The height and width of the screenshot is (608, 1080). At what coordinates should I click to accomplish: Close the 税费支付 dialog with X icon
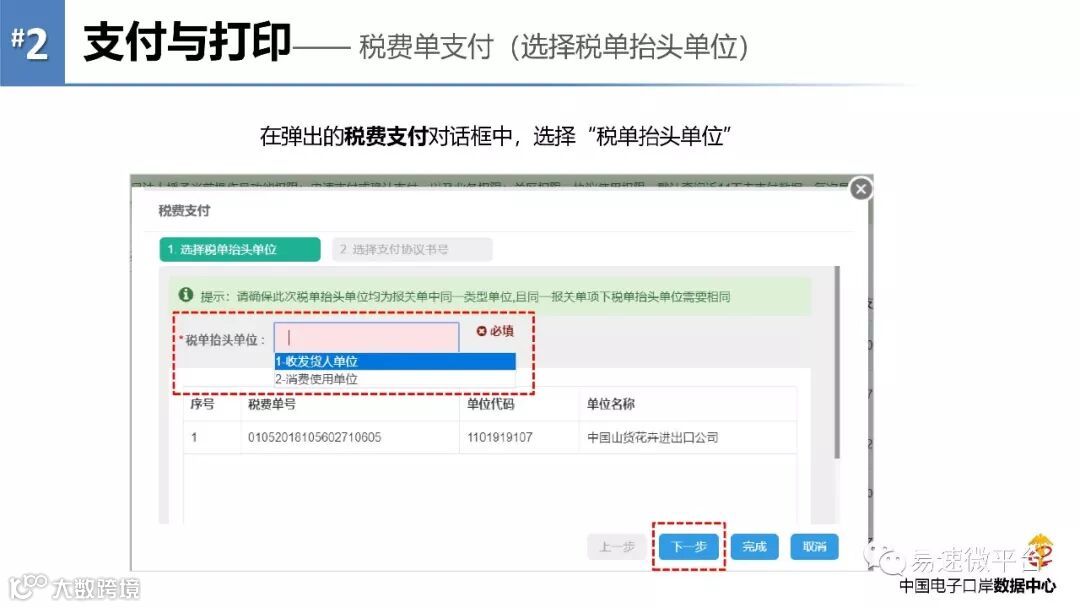click(x=860, y=189)
